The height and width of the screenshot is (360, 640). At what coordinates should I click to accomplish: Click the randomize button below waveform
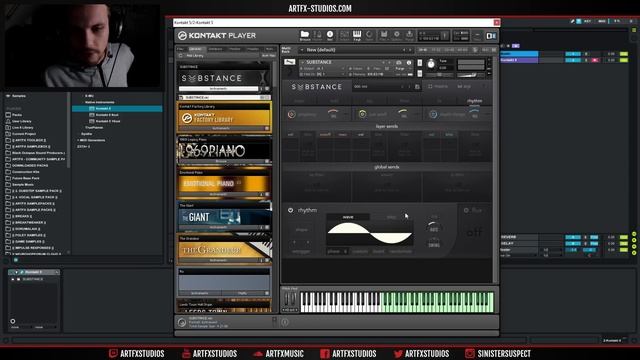click(x=400, y=251)
